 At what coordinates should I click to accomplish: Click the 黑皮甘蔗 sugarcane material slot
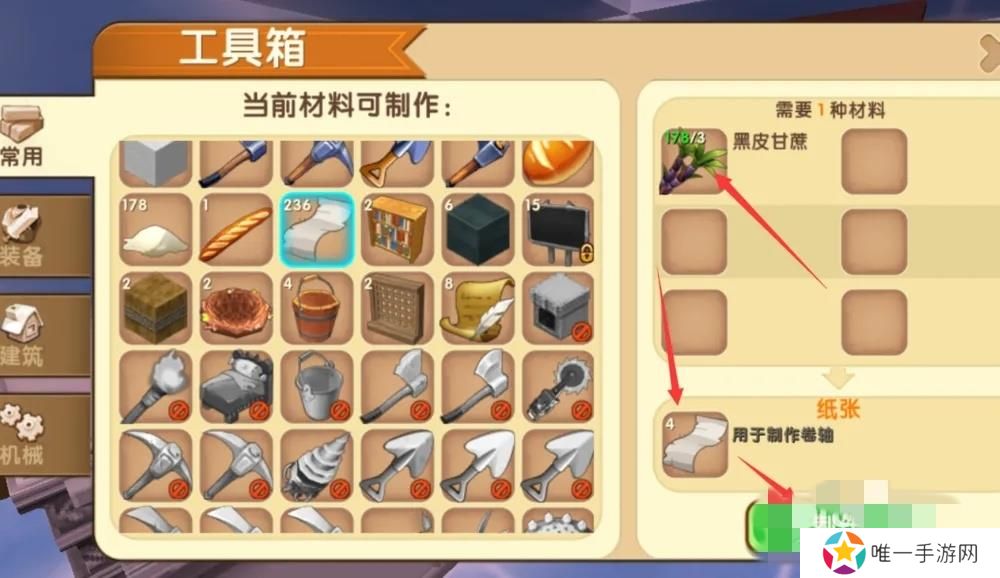(693, 161)
